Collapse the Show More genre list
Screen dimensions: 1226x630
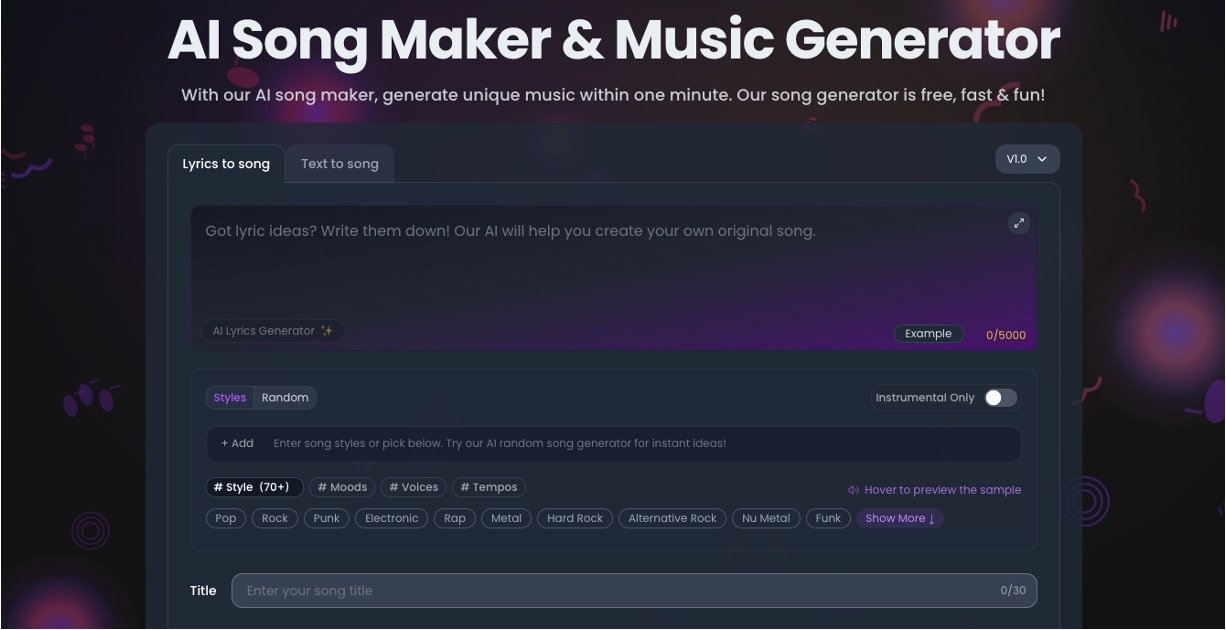click(x=898, y=518)
